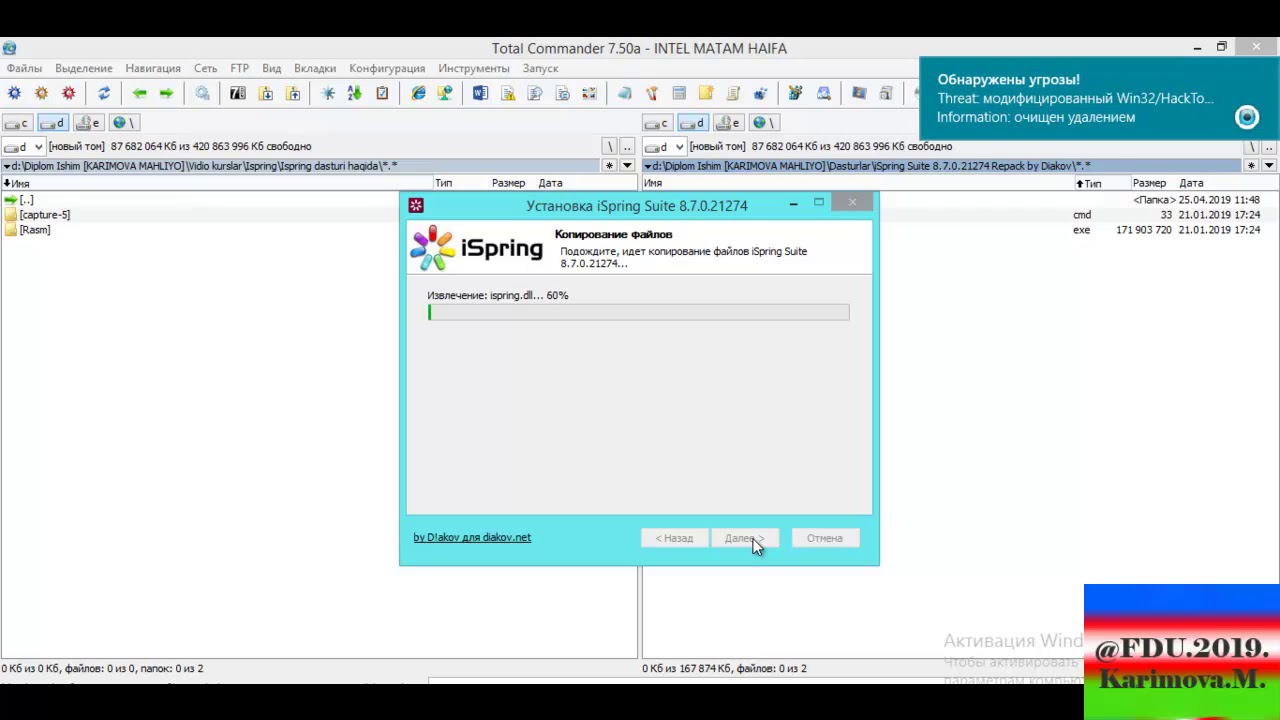Click the orange gear toolbar icon
1280x720 pixels.
point(41,93)
